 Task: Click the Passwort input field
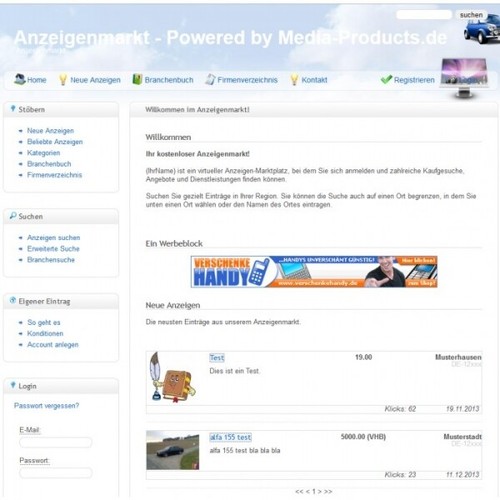tap(56, 473)
